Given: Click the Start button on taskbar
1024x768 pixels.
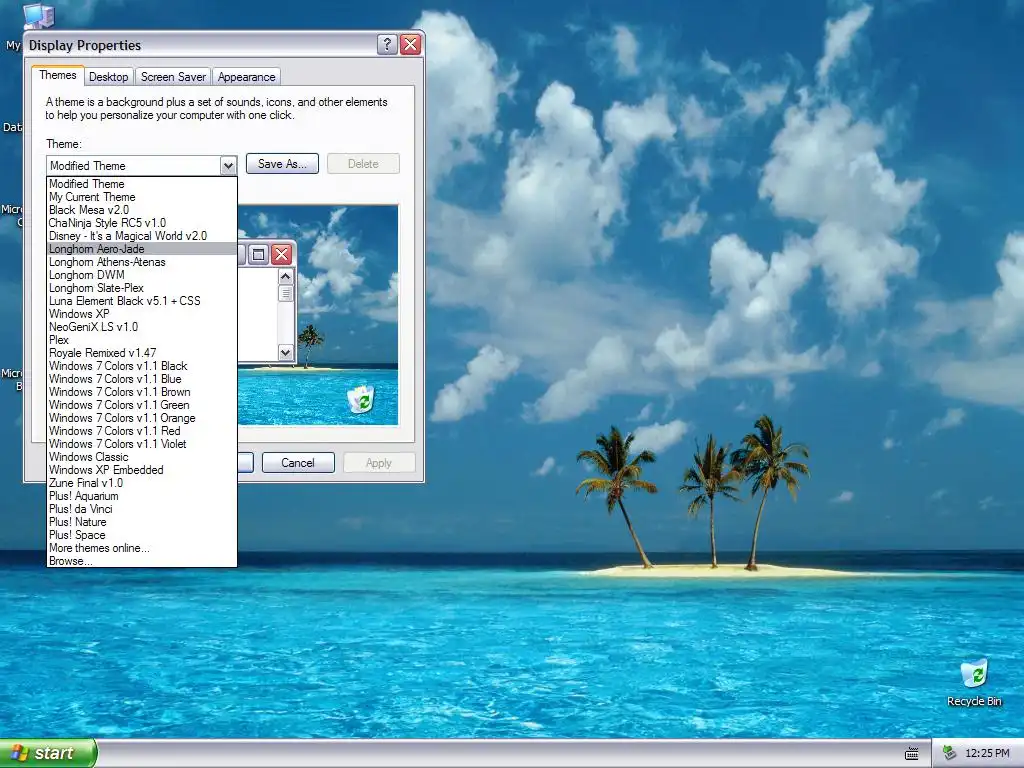Looking at the screenshot, I should coord(48,753).
